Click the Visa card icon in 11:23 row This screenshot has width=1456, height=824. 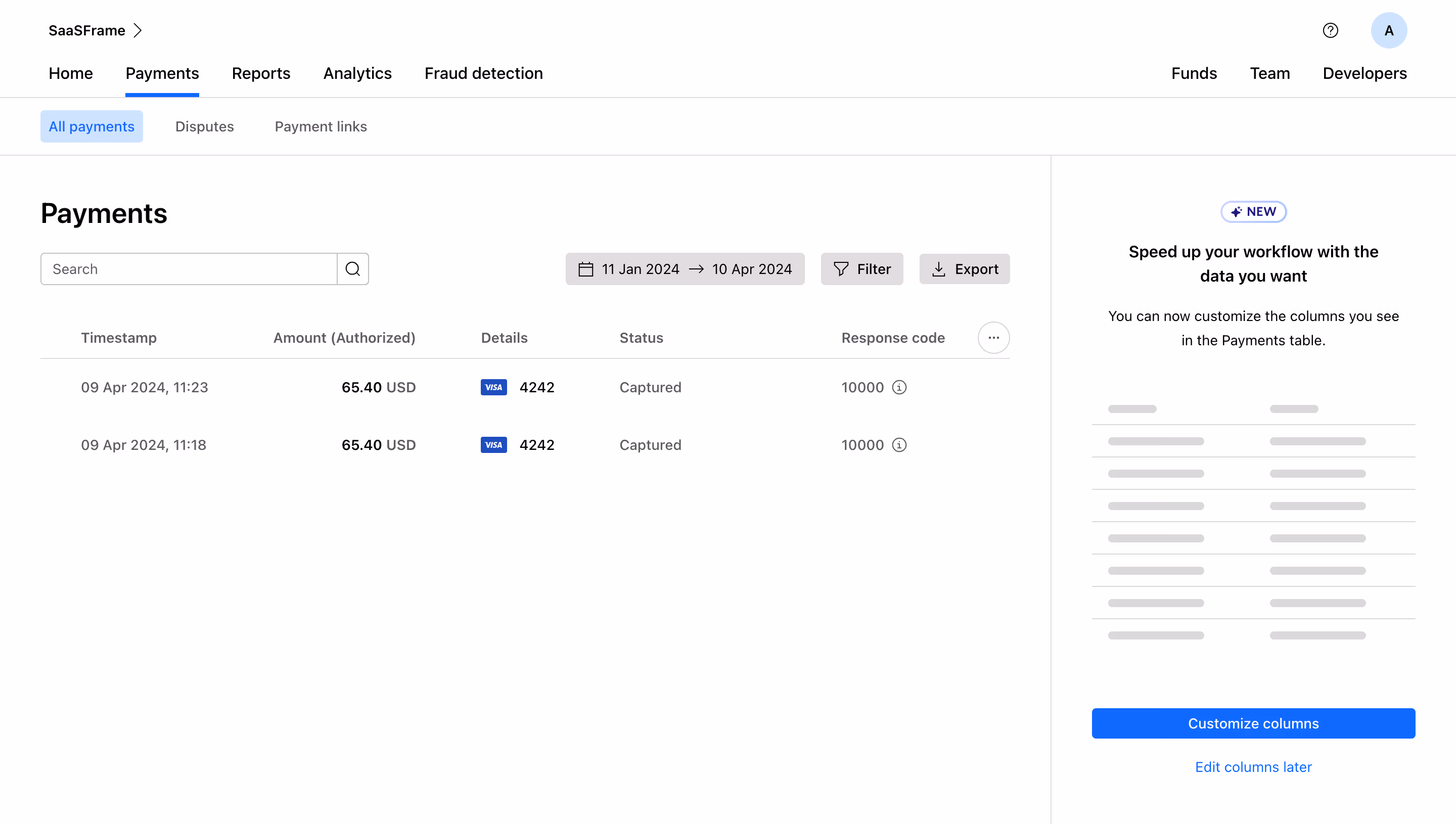pos(493,388)
